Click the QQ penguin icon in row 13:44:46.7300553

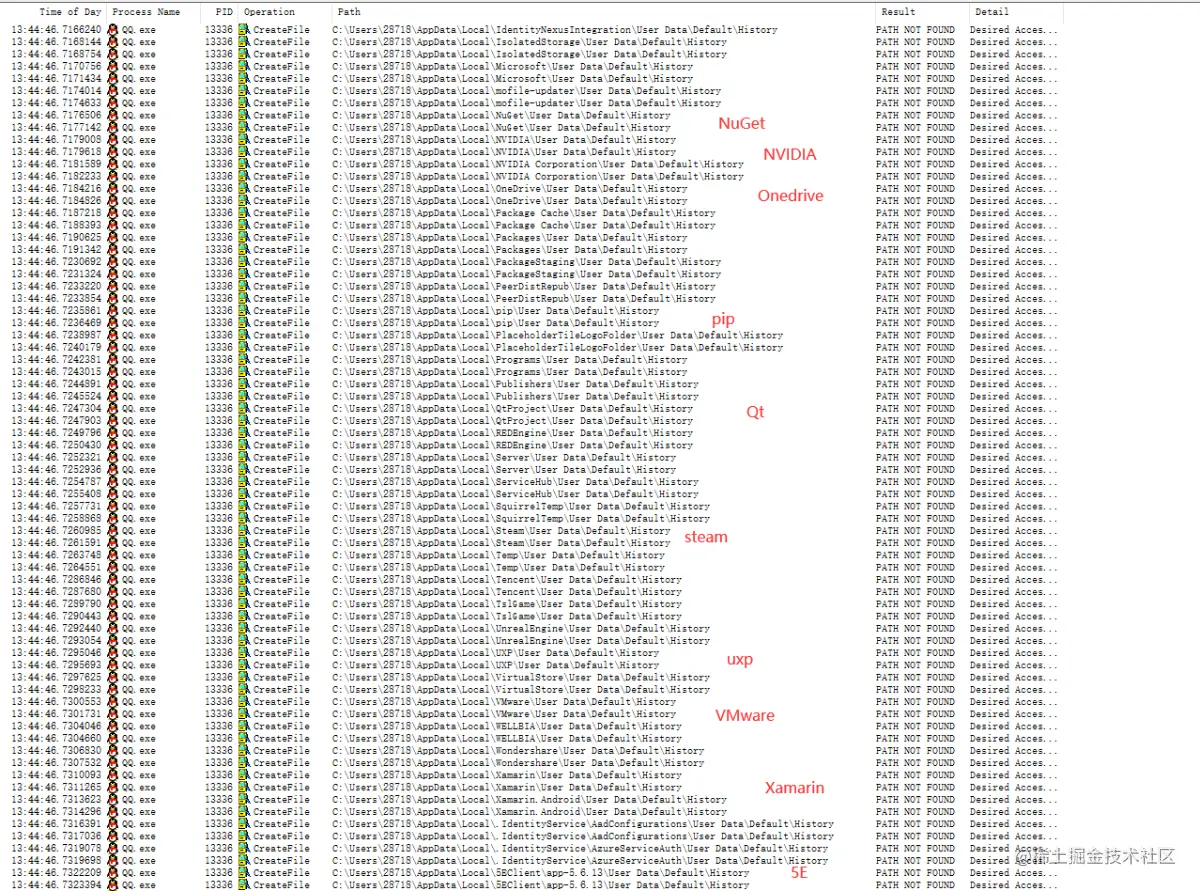[x=113, y=702]
